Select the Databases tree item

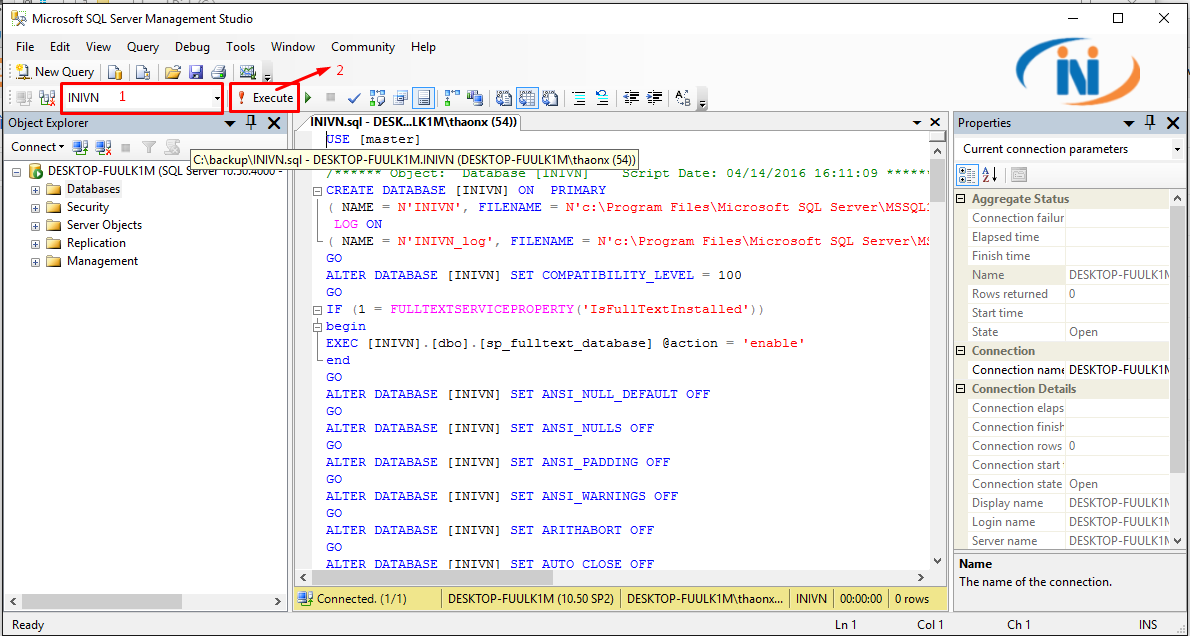point(93,189)
